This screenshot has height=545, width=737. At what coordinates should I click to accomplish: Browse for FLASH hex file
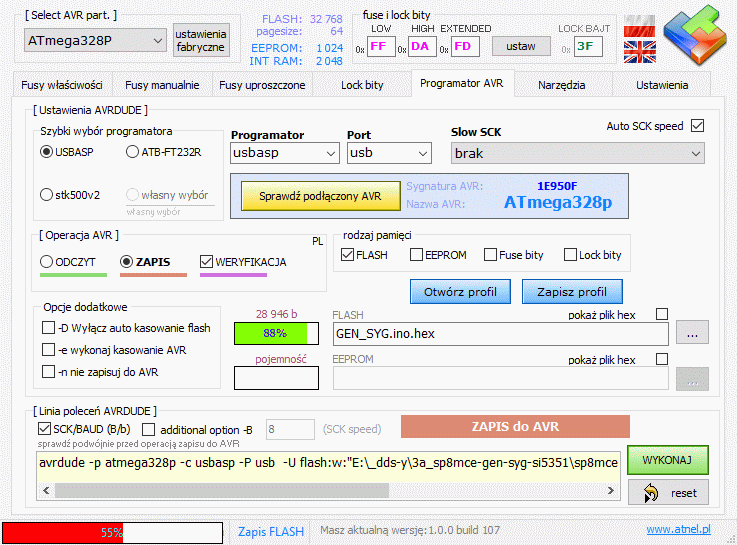692,332
